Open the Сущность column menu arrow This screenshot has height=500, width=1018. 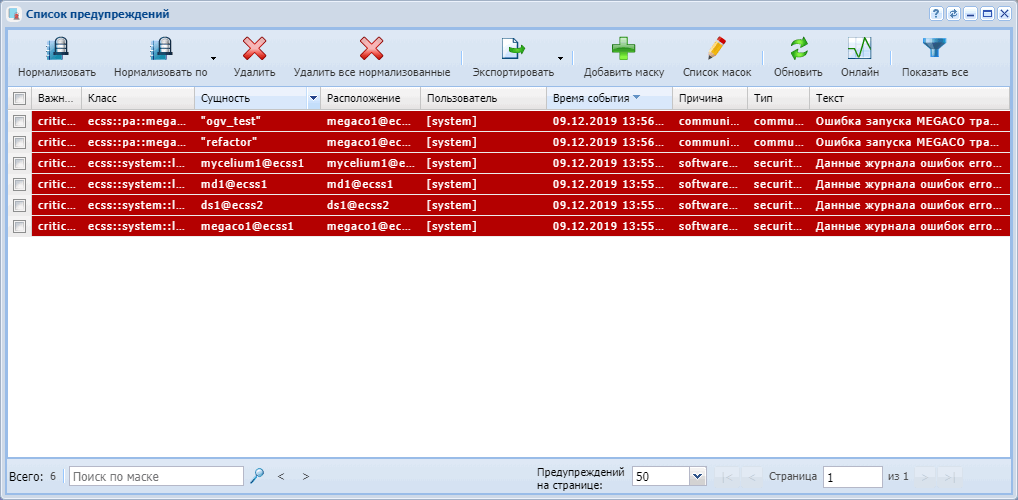point(314,99)
